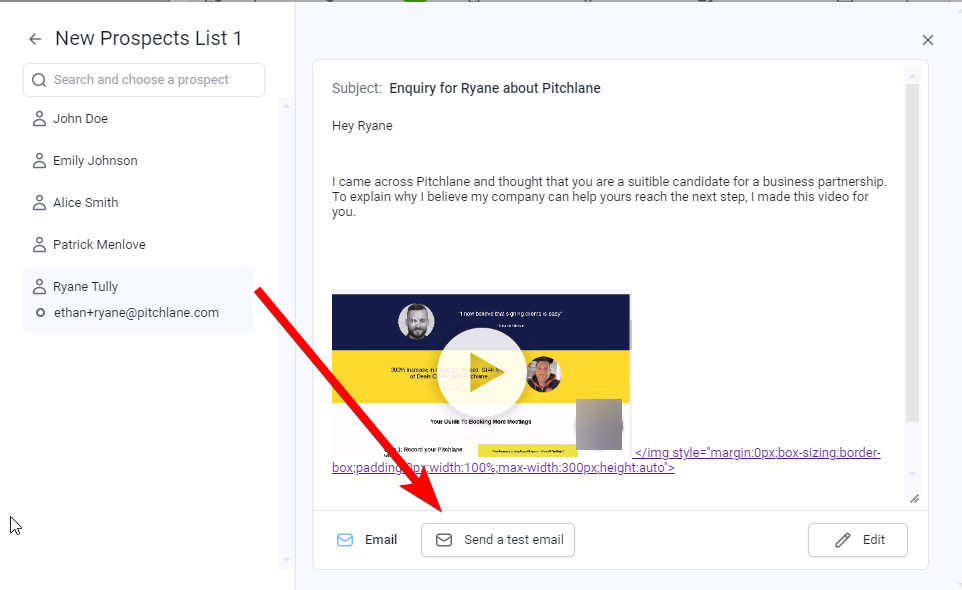Viewport: 962px width, 590px height.
Task: Click the Edit button
Action: pos(858,540)
